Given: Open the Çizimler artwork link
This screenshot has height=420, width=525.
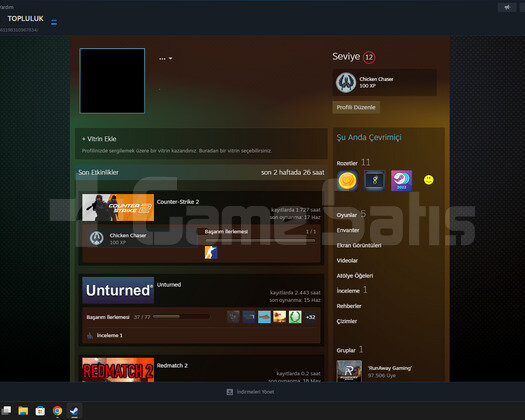Looking at the screenshot, I should point(347,321).
